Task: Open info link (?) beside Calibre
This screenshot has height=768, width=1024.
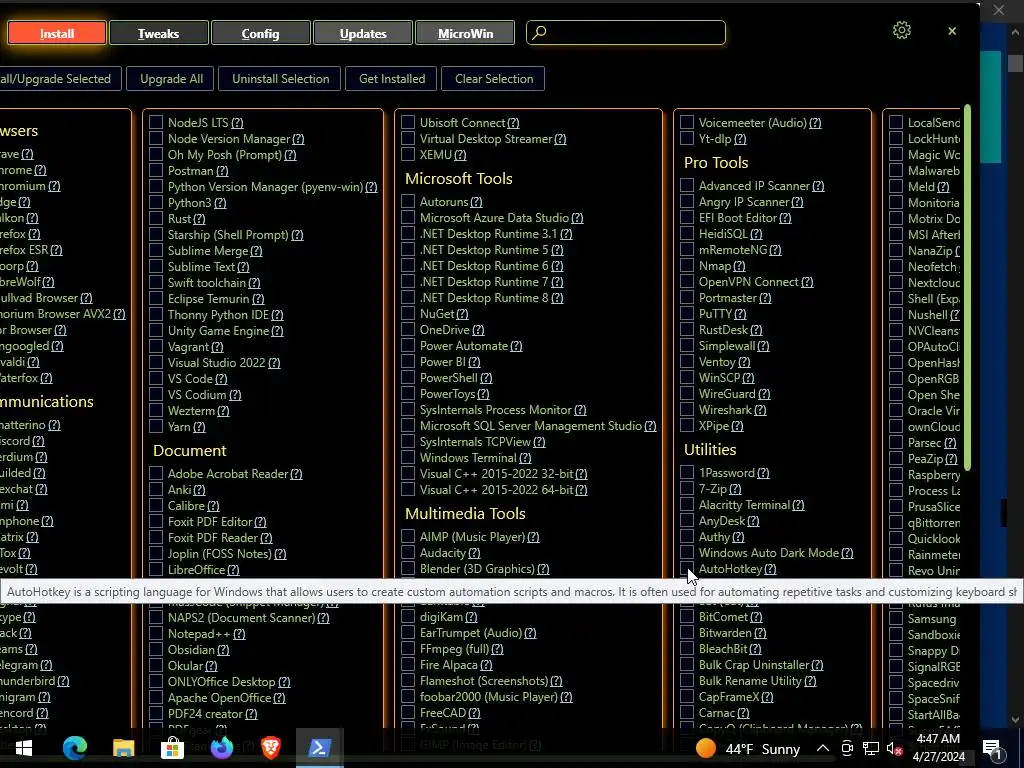Action: (213, 505)
